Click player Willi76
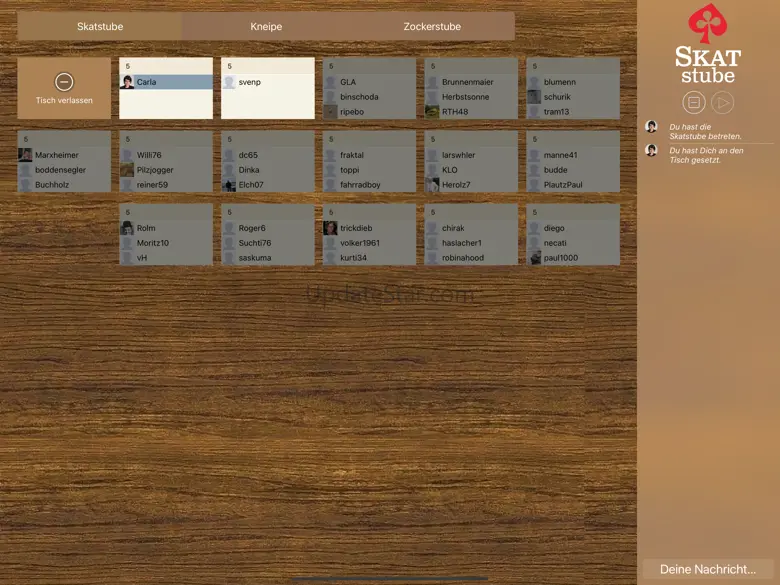The image size is (780, 585). (x=166, y=155)
